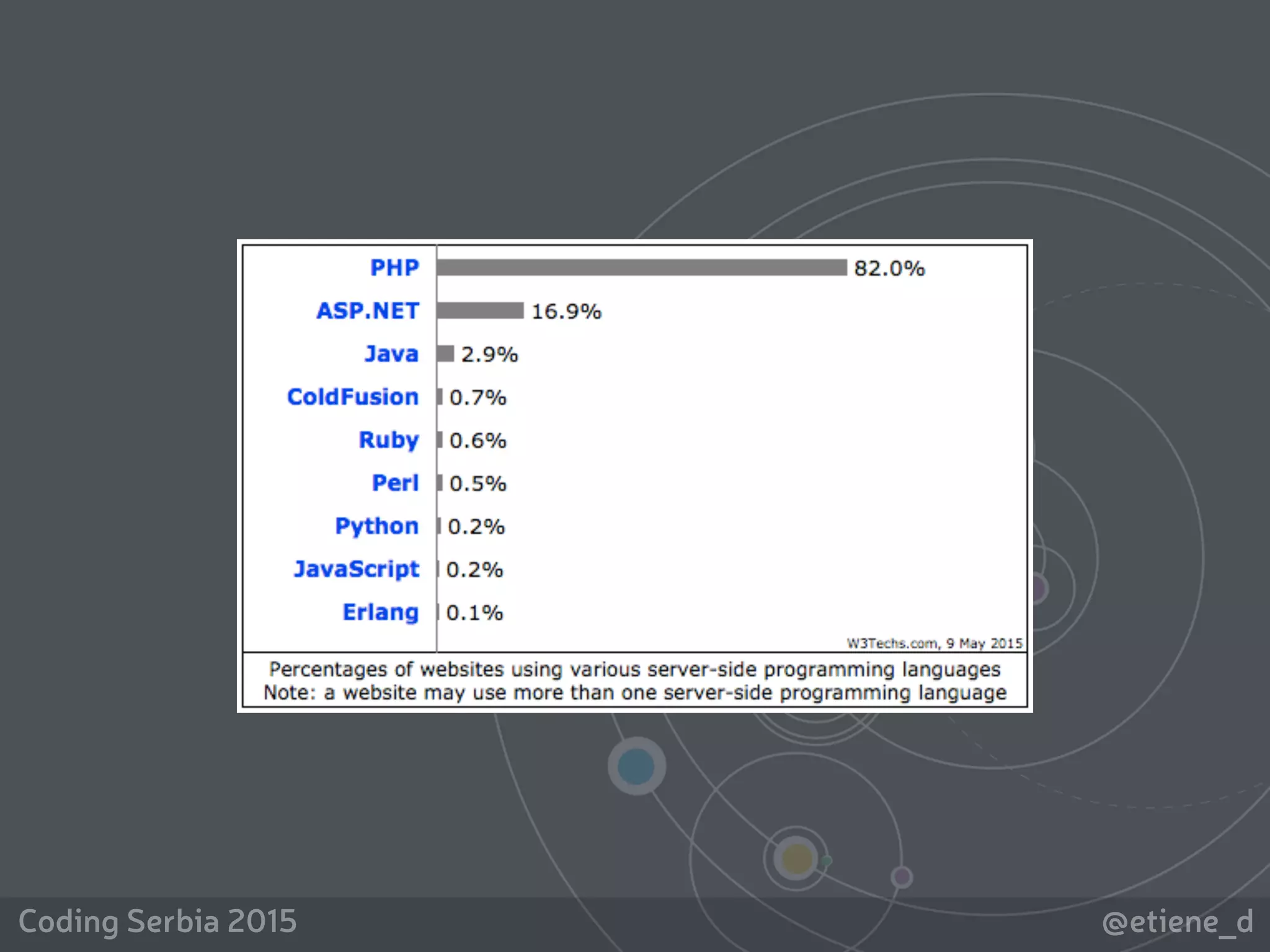
Task: Click the PHP 82.0% bar
Action: [642, 268]
